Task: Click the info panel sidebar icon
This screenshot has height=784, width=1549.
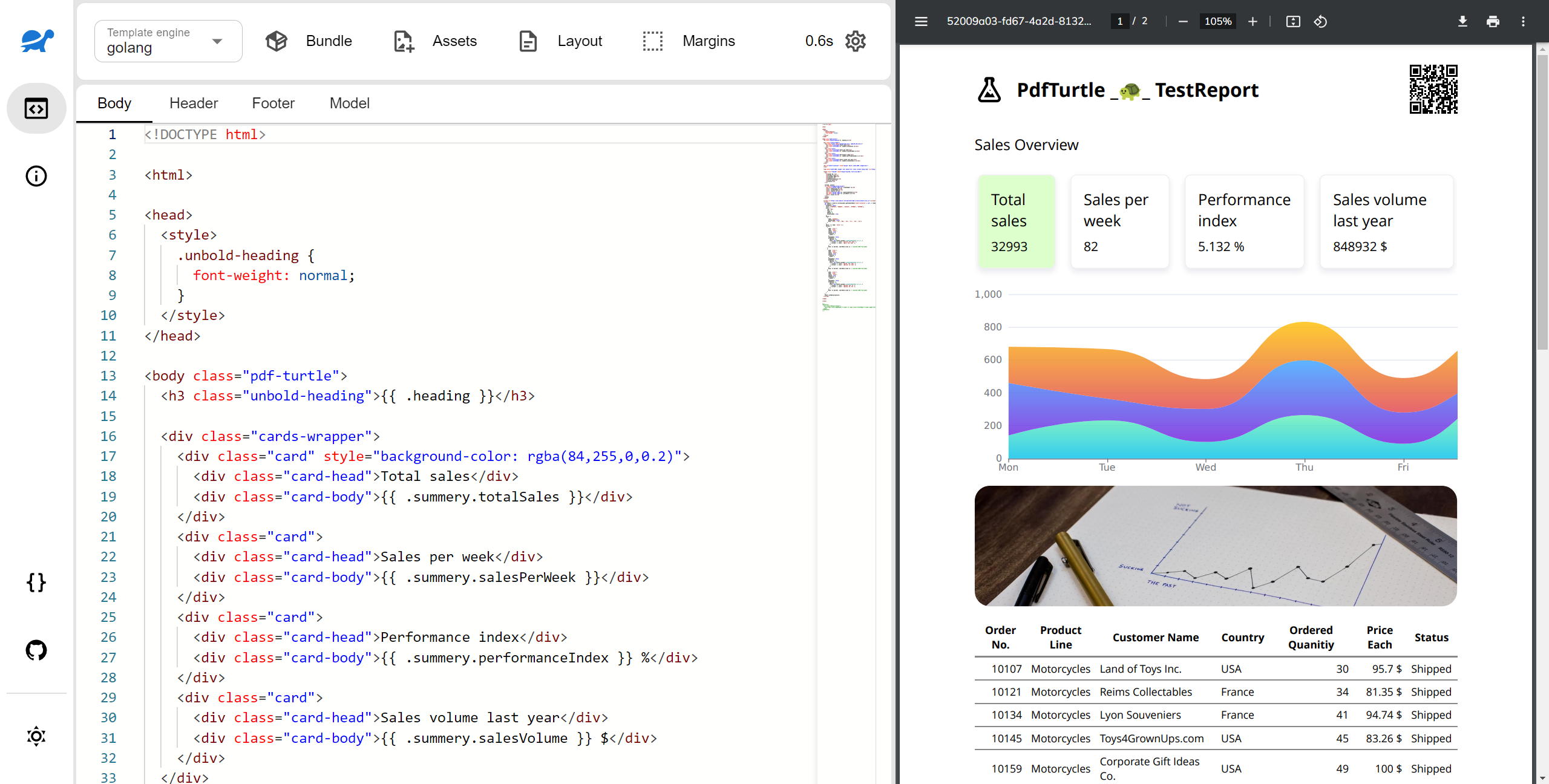Action: pyautogui.click(x=35, y=176)
